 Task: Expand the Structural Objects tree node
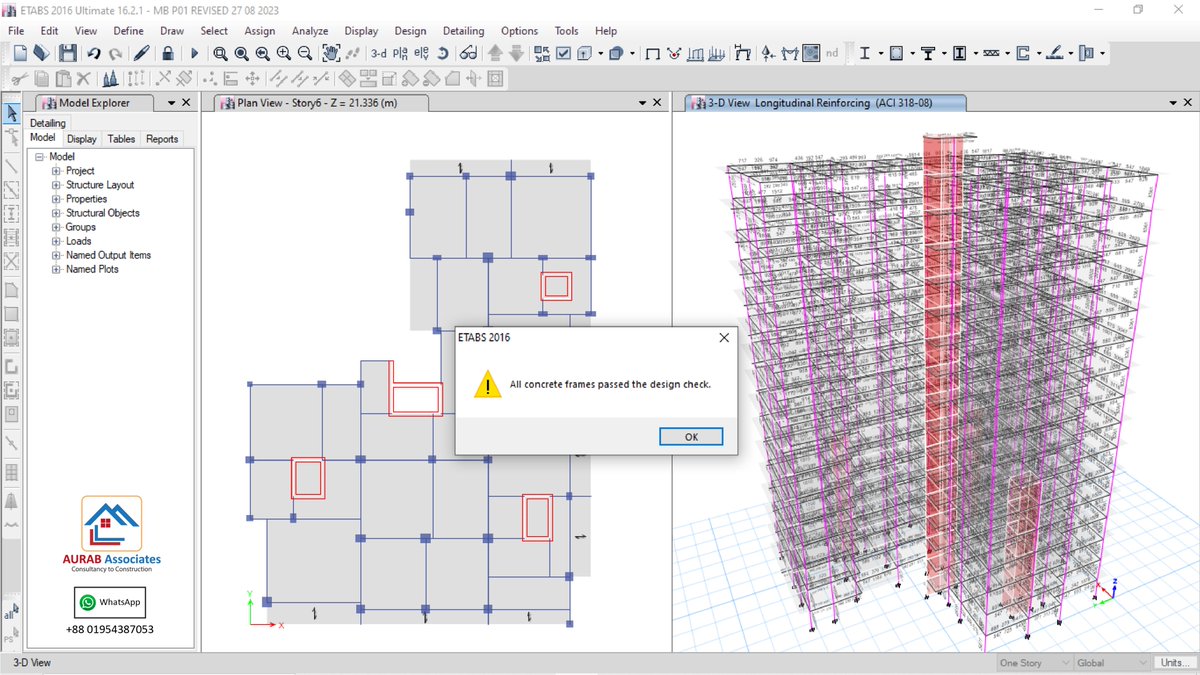(x=57, y=213)
